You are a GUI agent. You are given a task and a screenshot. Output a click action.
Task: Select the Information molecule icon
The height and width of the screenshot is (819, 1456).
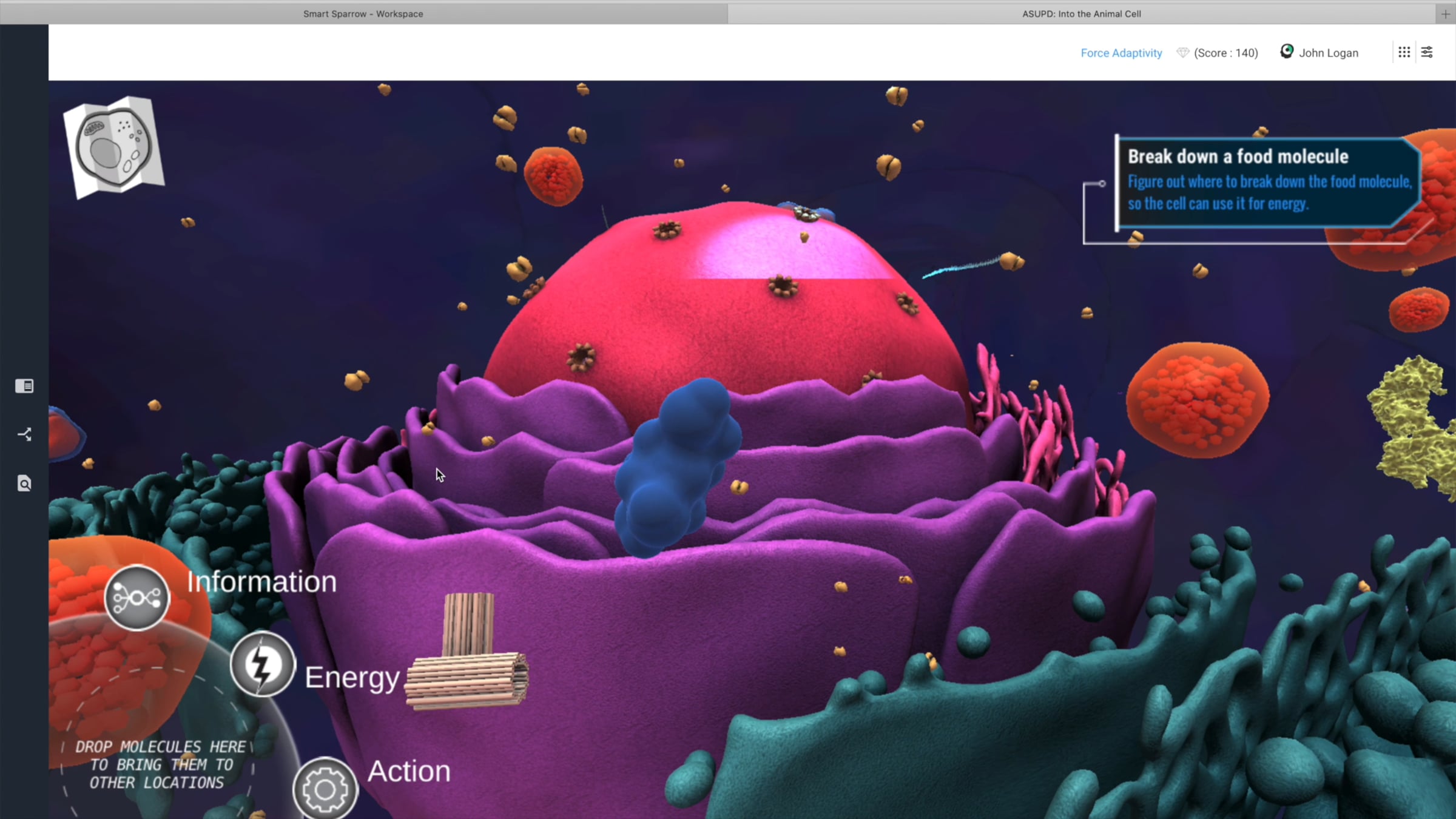tap(136, 598)
